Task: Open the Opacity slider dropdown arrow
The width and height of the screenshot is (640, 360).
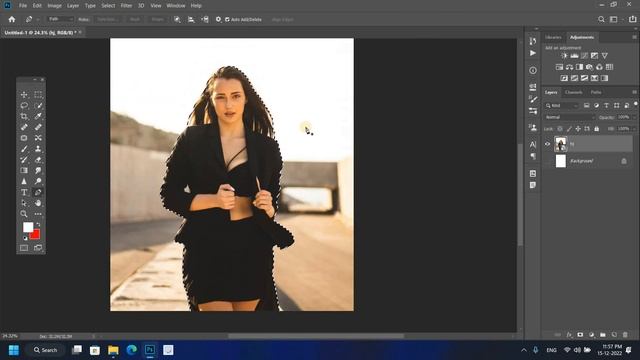Action: (x=633, y=117)
